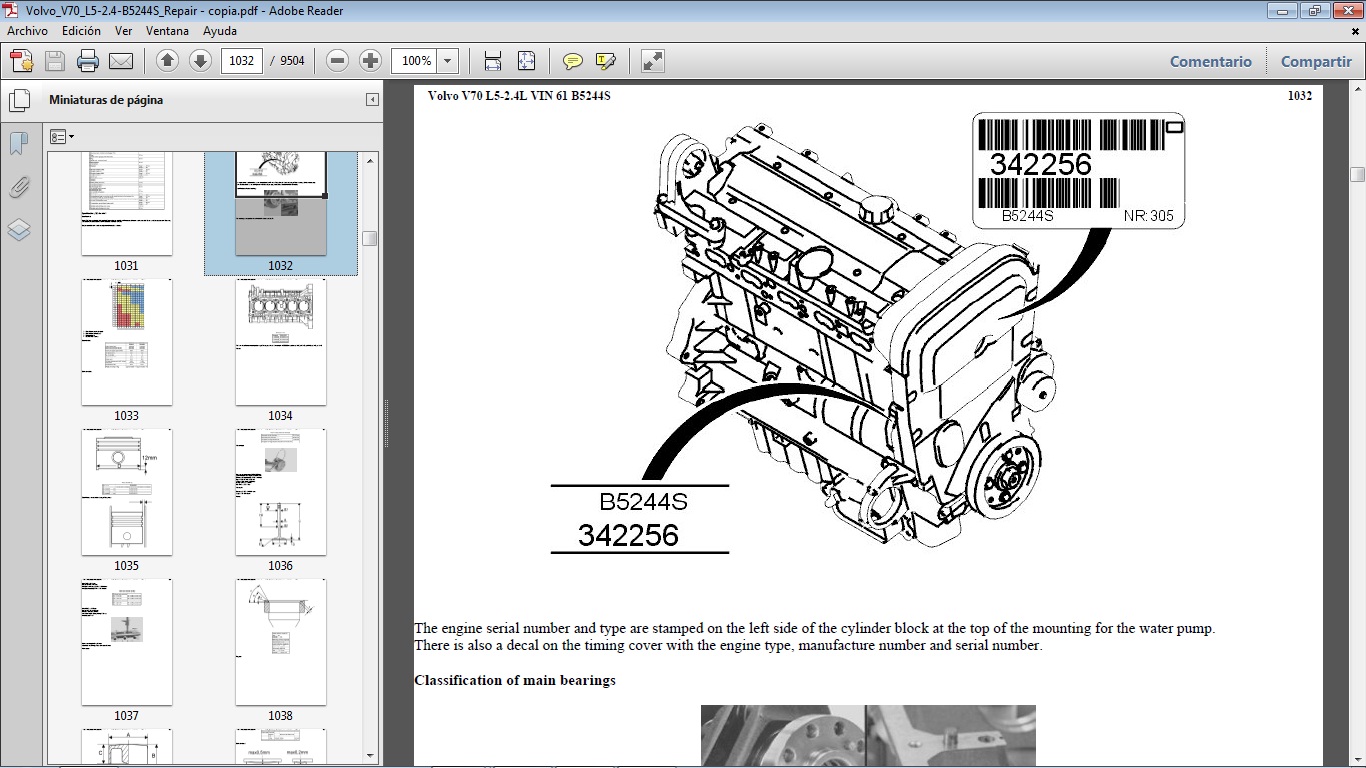Click the thumbnail panel scroll-down arrow

coord(370,755)
